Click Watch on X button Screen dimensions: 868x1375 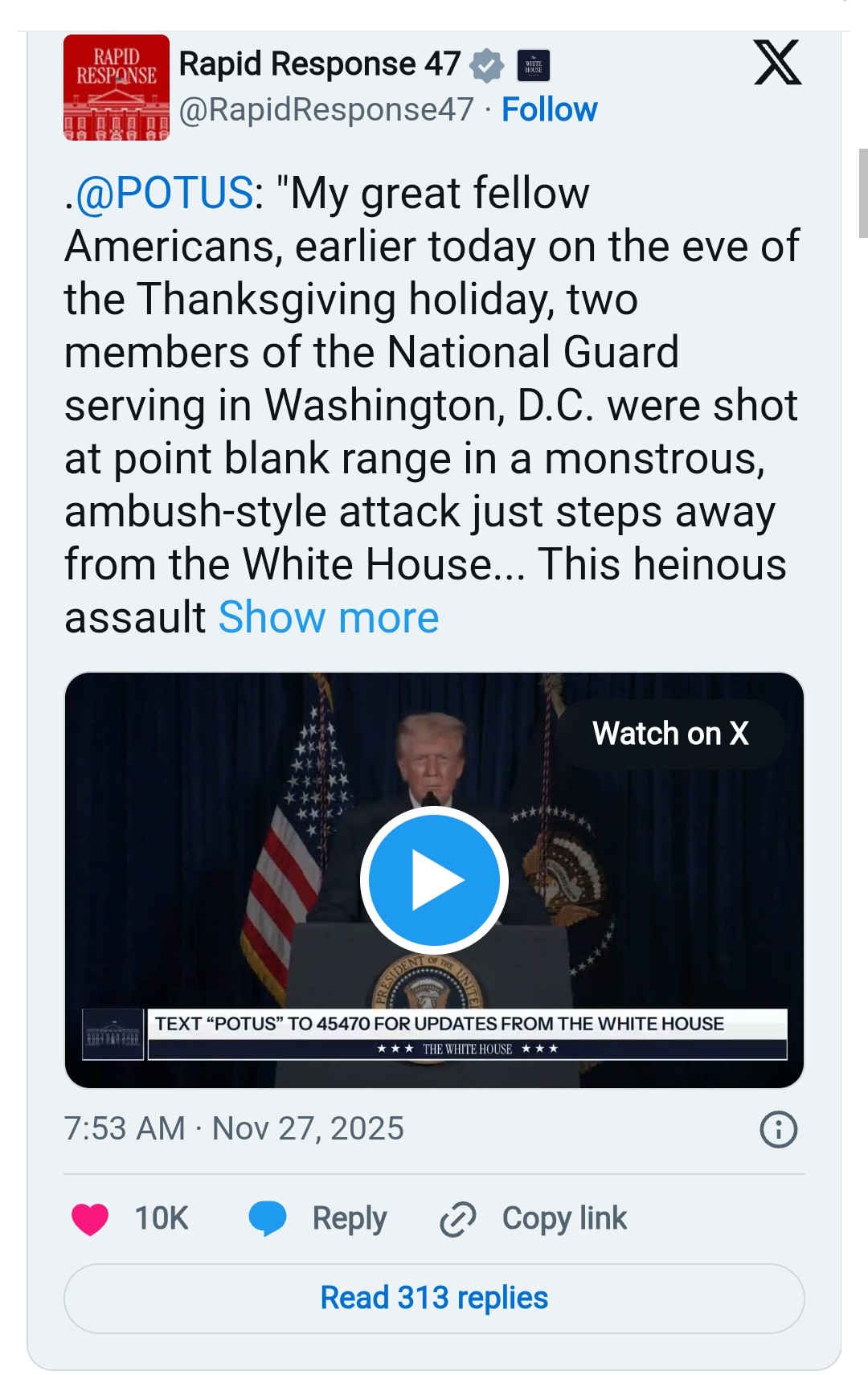(670, 734)
